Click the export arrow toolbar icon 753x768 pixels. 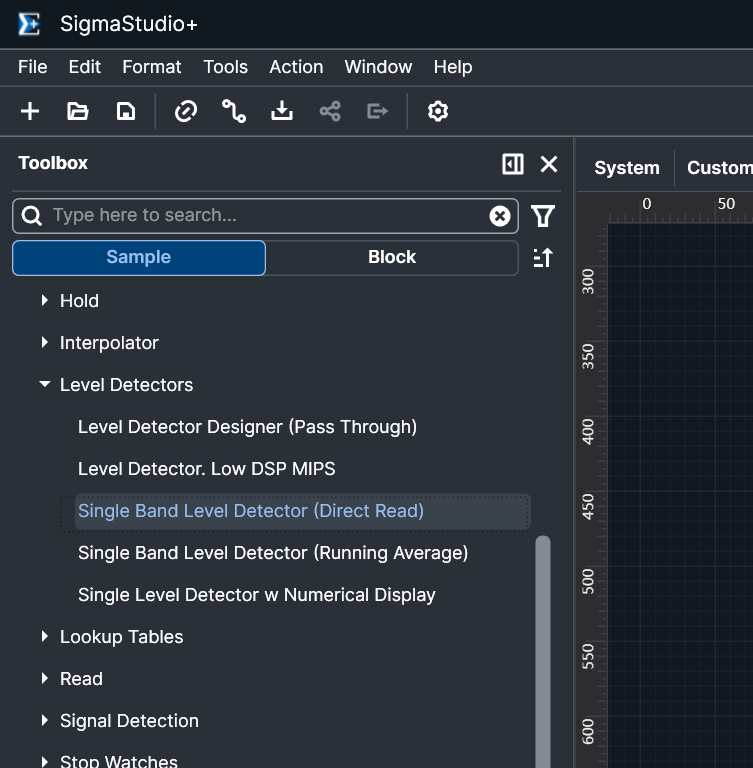click(377, 111)
